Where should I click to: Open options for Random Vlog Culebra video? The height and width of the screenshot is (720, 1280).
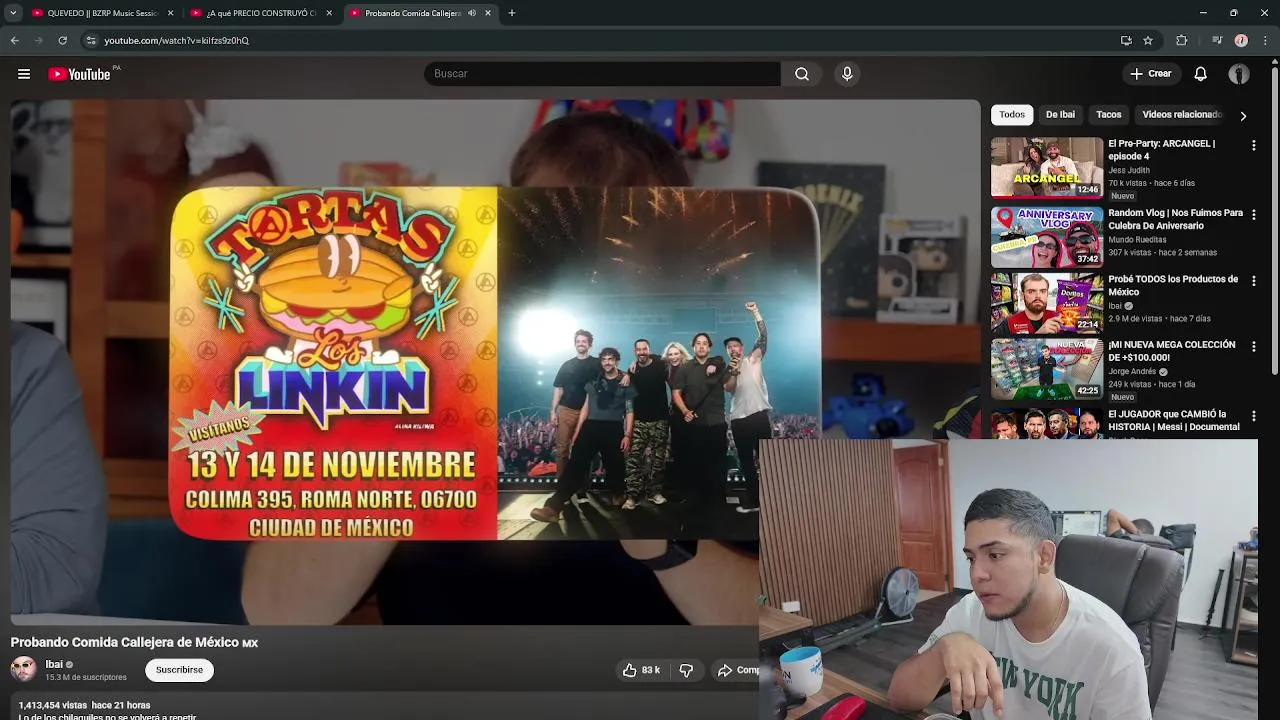(1254, 215)
